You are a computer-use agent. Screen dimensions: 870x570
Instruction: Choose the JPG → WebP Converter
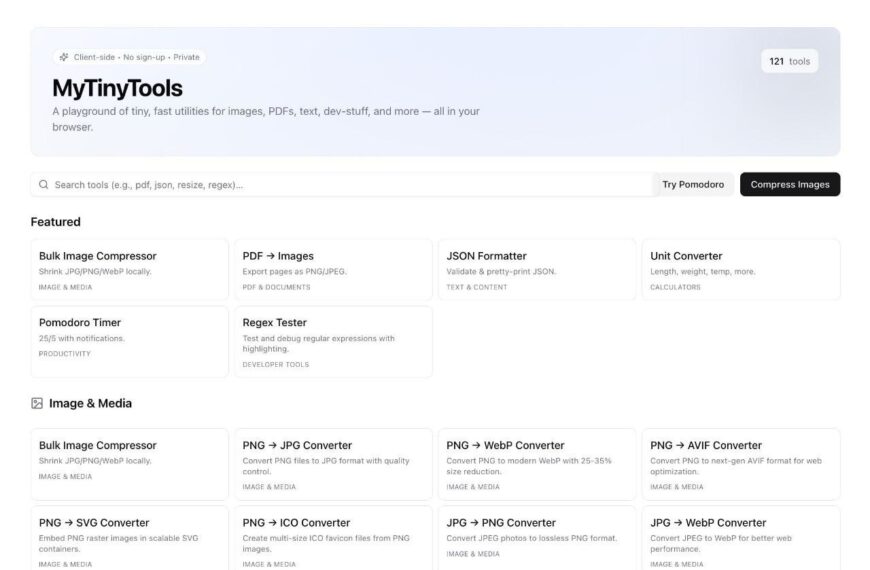[740, 540]
